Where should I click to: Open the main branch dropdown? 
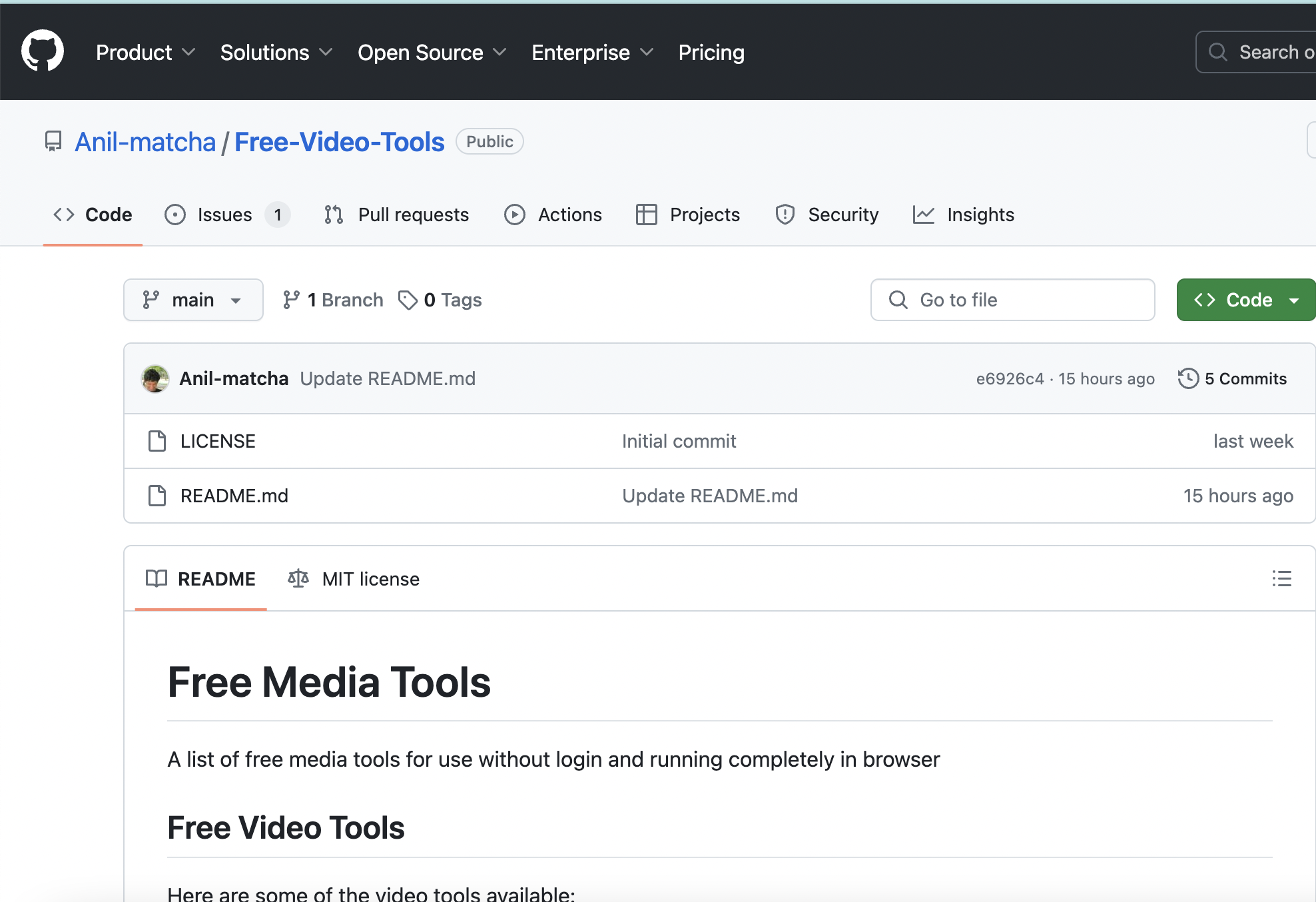pos(193,300)
